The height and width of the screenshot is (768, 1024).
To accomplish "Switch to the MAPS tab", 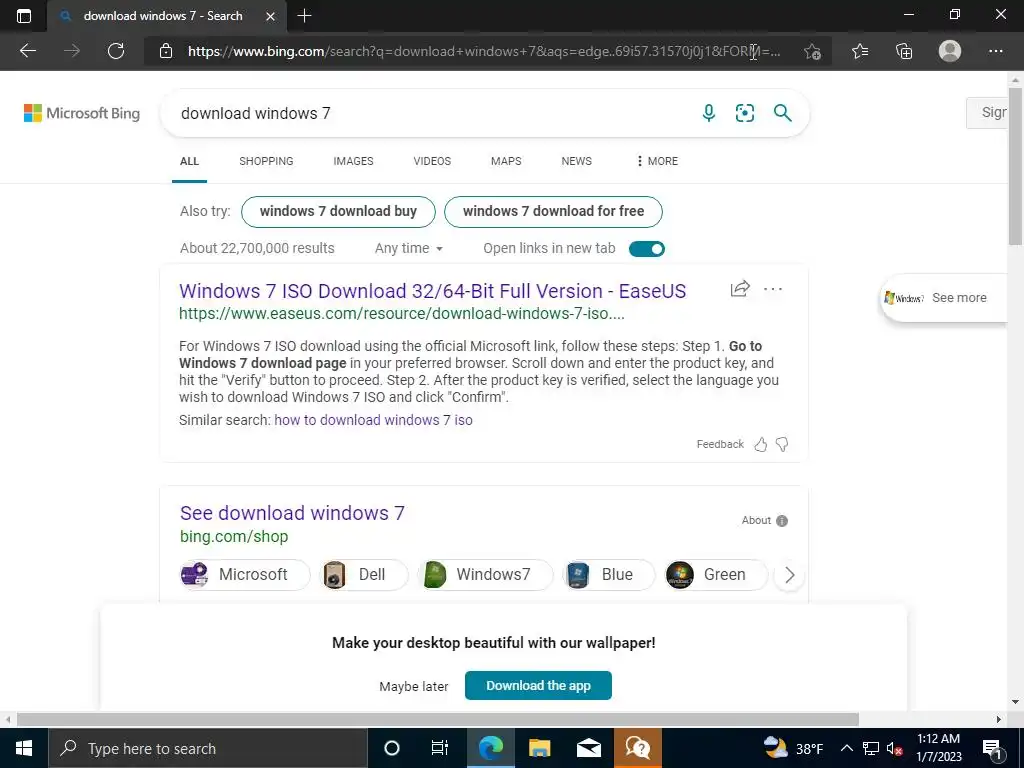I will tap(506, 161).
